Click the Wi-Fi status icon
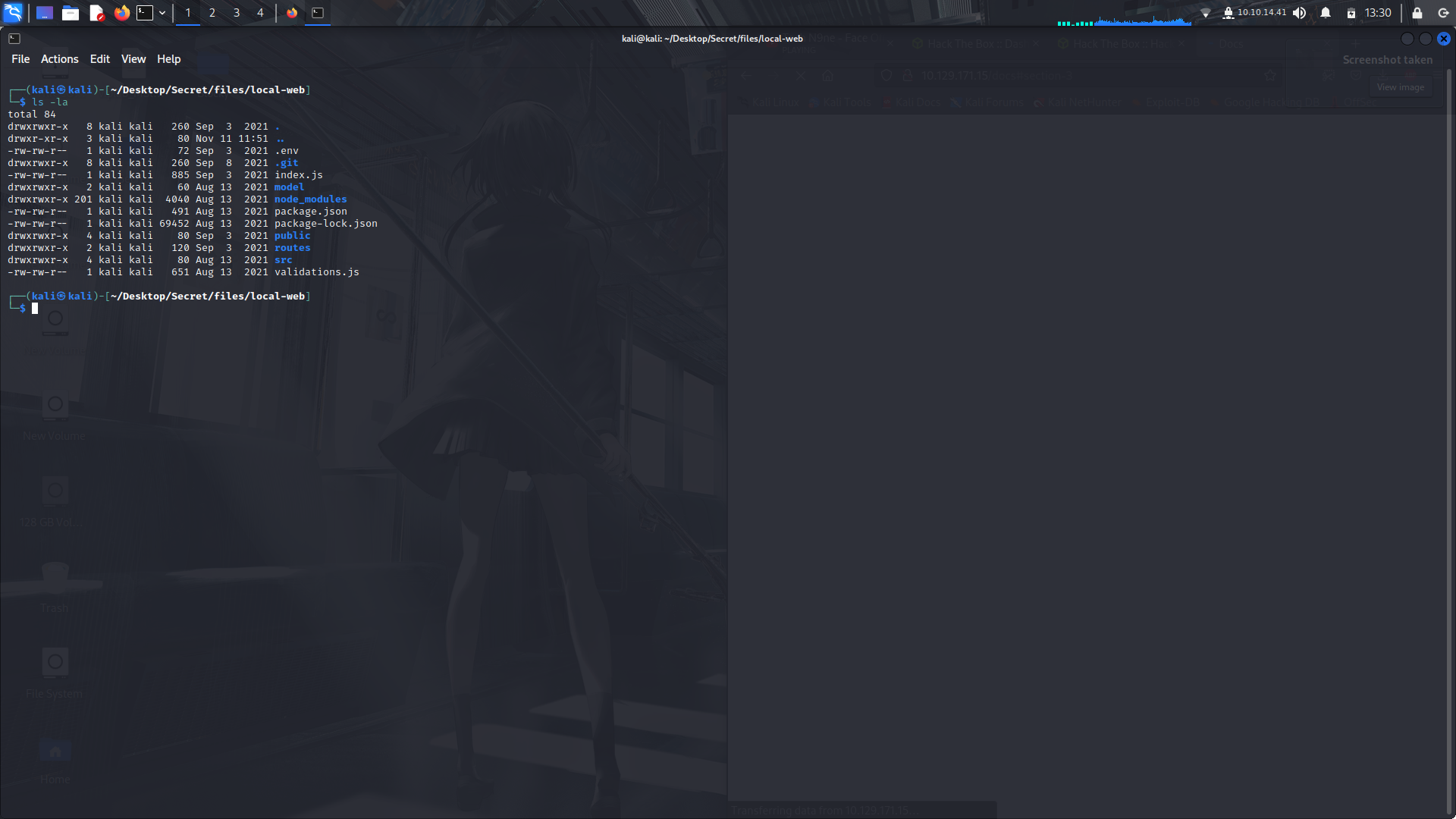1456x819 pixels. [1206, 13]
